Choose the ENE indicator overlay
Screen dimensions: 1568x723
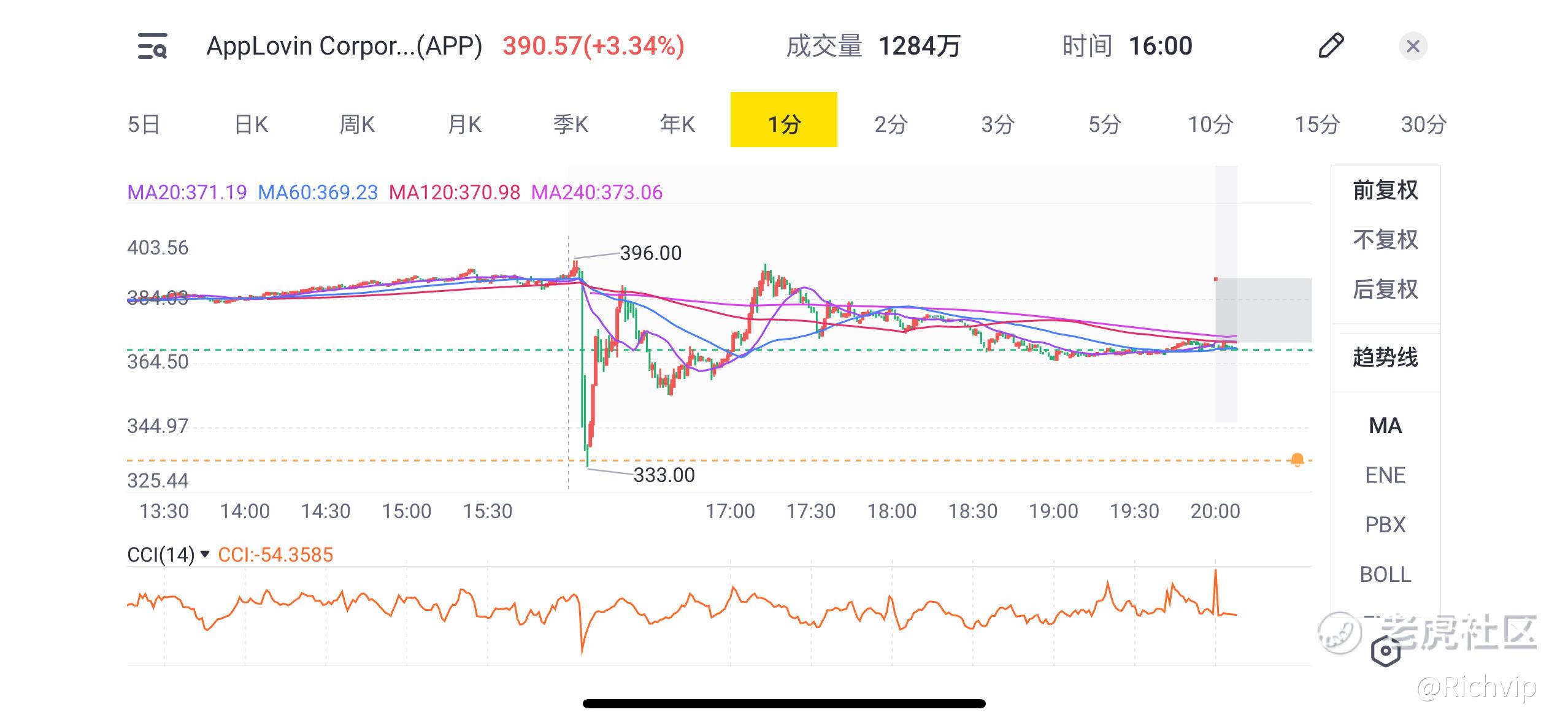[x=1385, y=475]
